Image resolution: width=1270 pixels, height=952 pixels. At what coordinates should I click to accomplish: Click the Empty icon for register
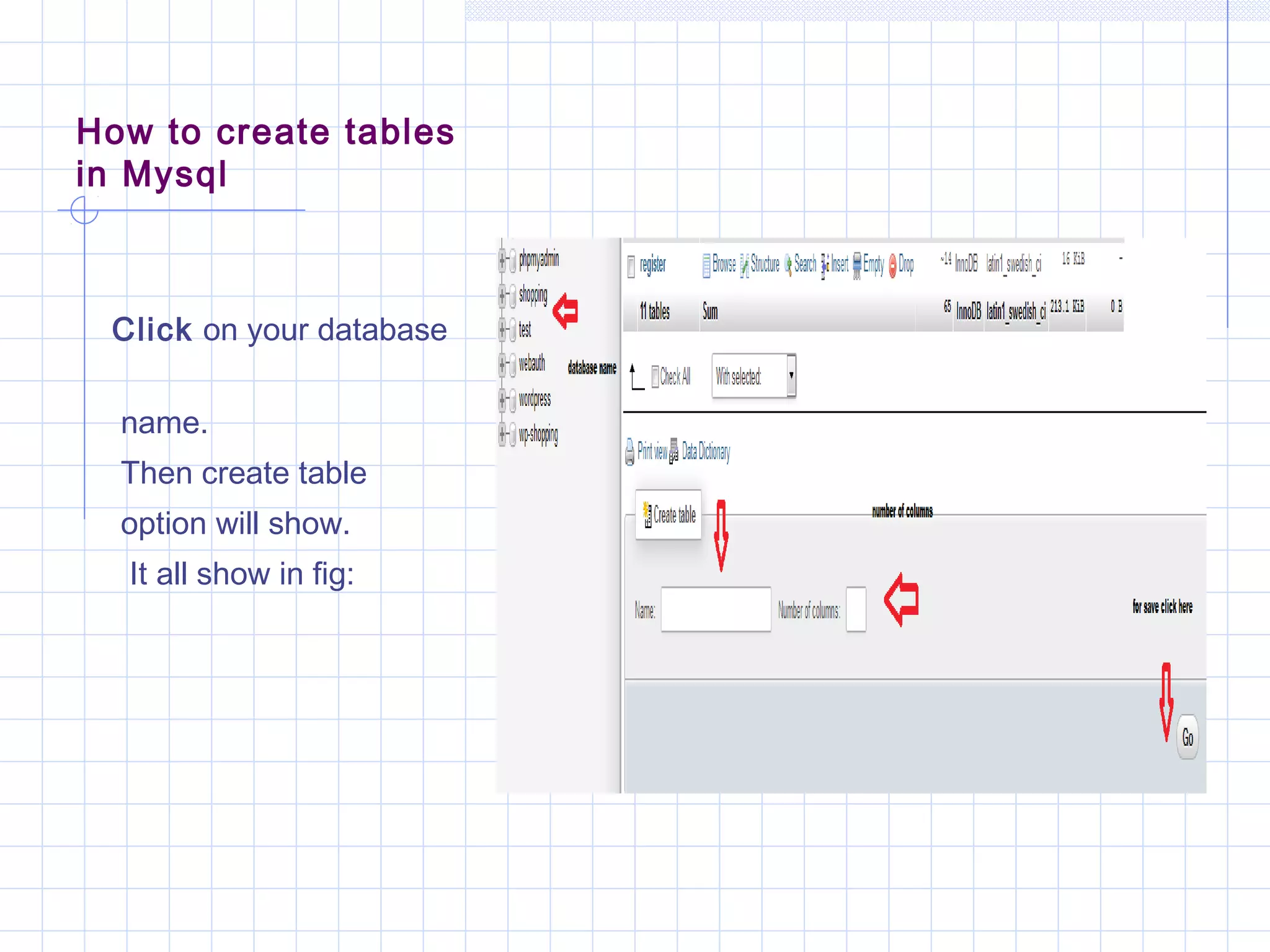857,266
